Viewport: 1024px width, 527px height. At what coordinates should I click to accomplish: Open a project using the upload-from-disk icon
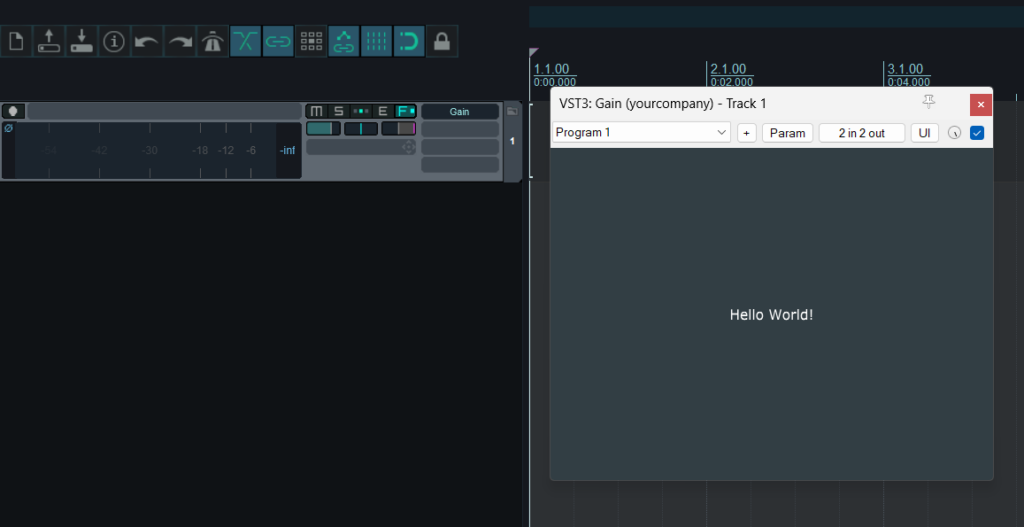tap(49, 42)
